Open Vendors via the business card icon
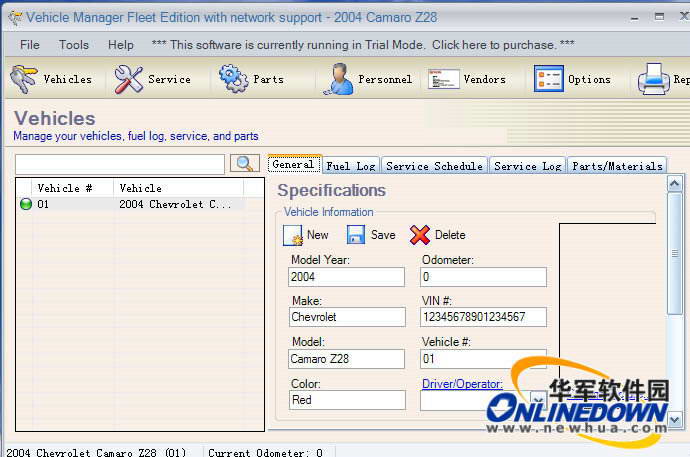This screenshot has width=690, height=457. 444,79
